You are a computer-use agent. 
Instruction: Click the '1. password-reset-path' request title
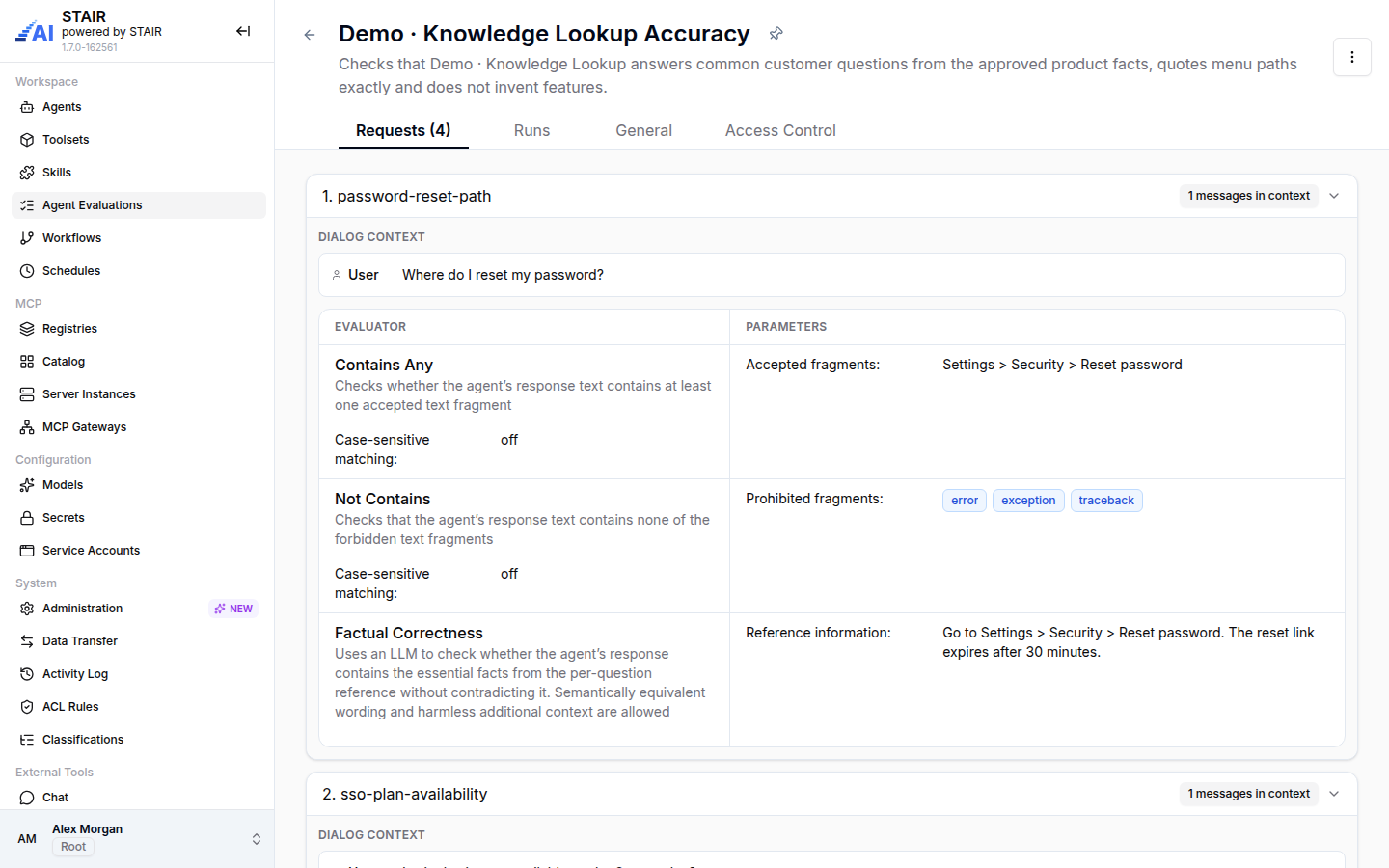(x=406, y=196)
